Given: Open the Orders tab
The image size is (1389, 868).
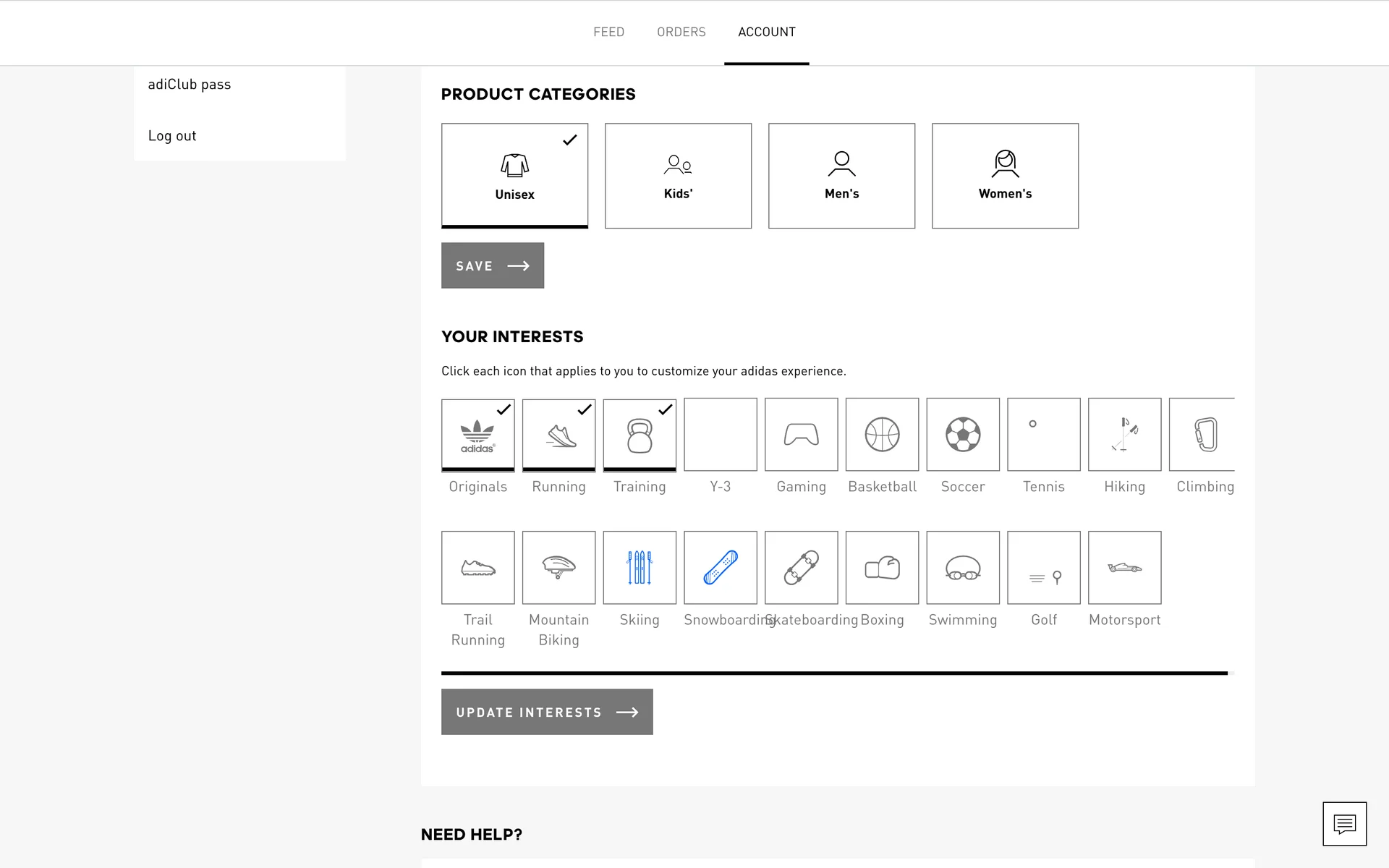Looking at the screenshot, I should 681,32.
